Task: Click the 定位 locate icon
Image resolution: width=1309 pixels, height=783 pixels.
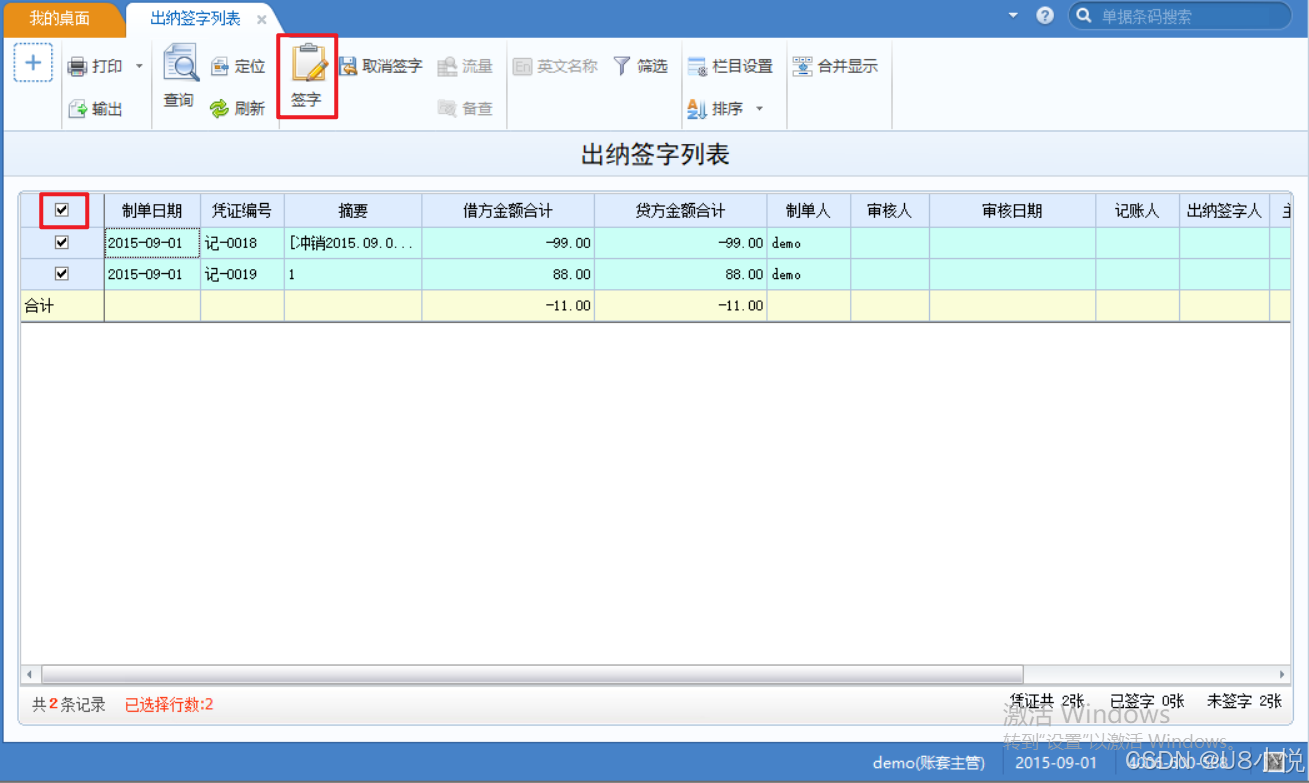Action: [x=220, y=67]
